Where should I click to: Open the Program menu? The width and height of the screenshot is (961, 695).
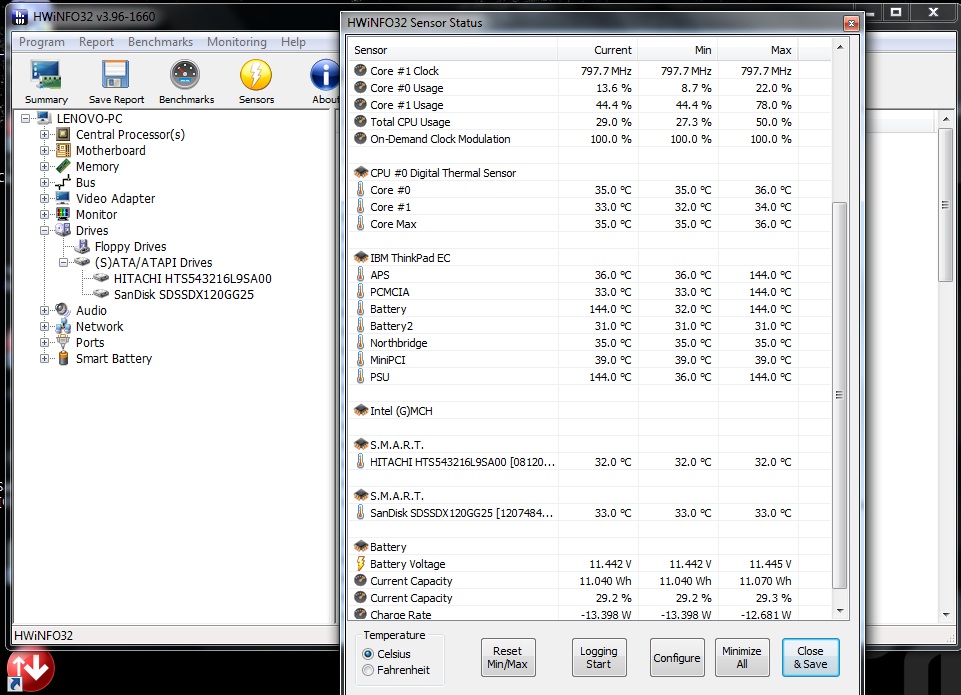pyautogui.click(x=42, y=42)
